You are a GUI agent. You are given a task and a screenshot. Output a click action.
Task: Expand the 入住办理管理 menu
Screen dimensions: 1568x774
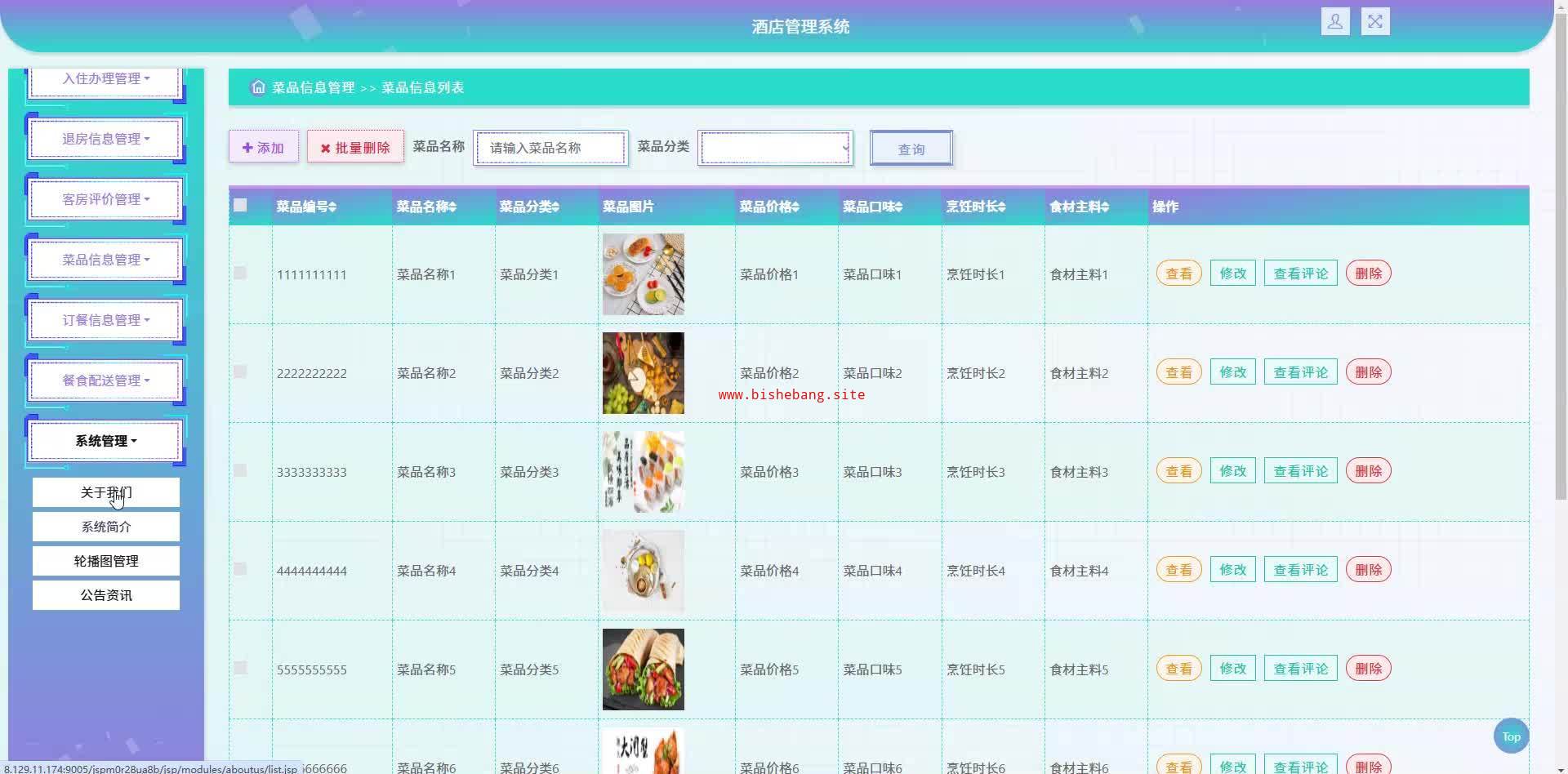click(105, 79)
